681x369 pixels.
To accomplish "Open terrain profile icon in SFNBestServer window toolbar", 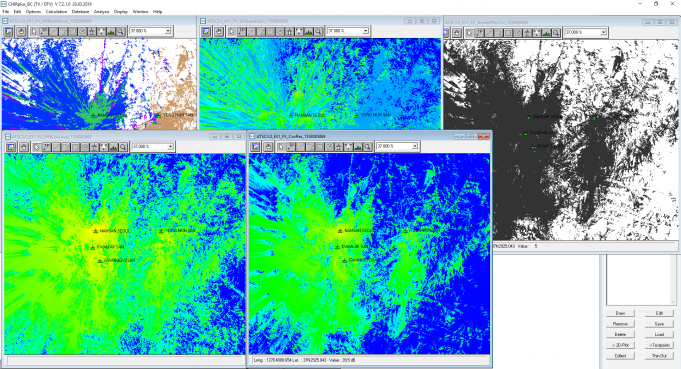I will pyautogui.click(x=111, y=31).
